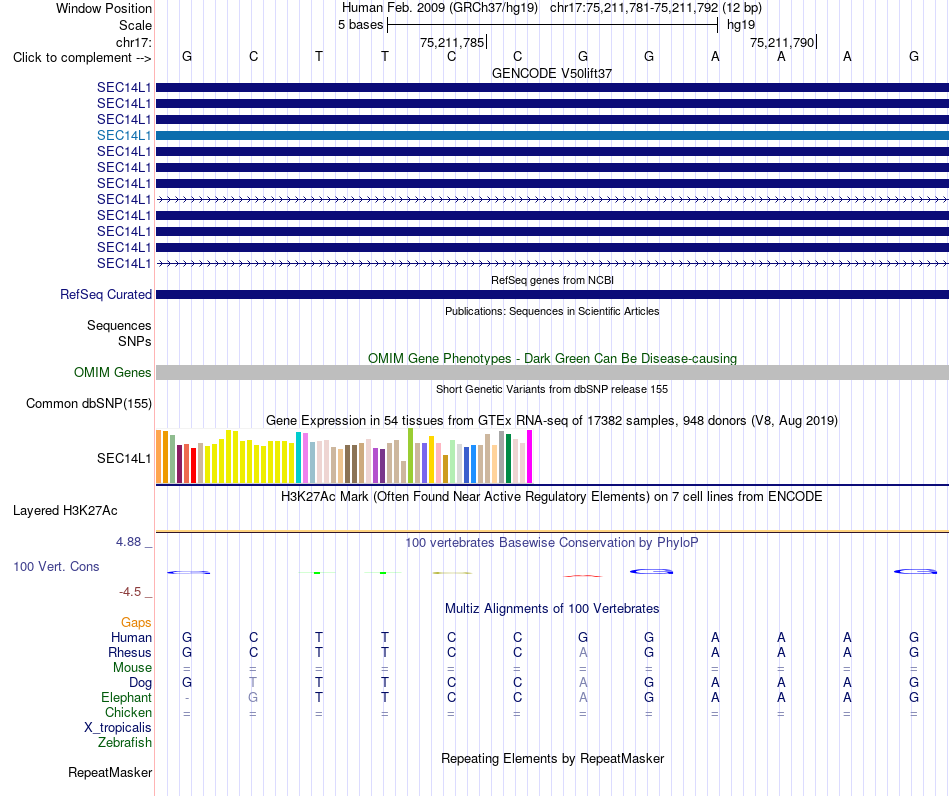
Task: Click the Window Position label
Action: pos(104,8)
